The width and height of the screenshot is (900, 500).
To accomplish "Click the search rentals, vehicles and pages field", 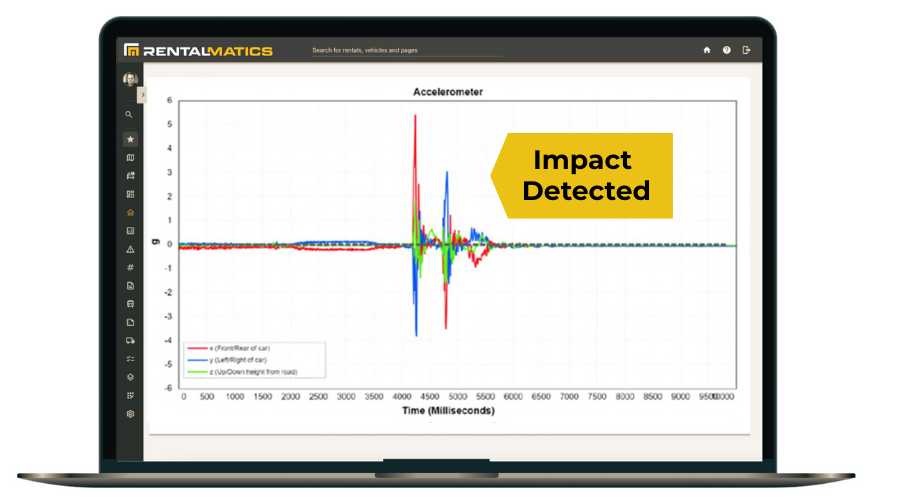I will click(407, 51).
